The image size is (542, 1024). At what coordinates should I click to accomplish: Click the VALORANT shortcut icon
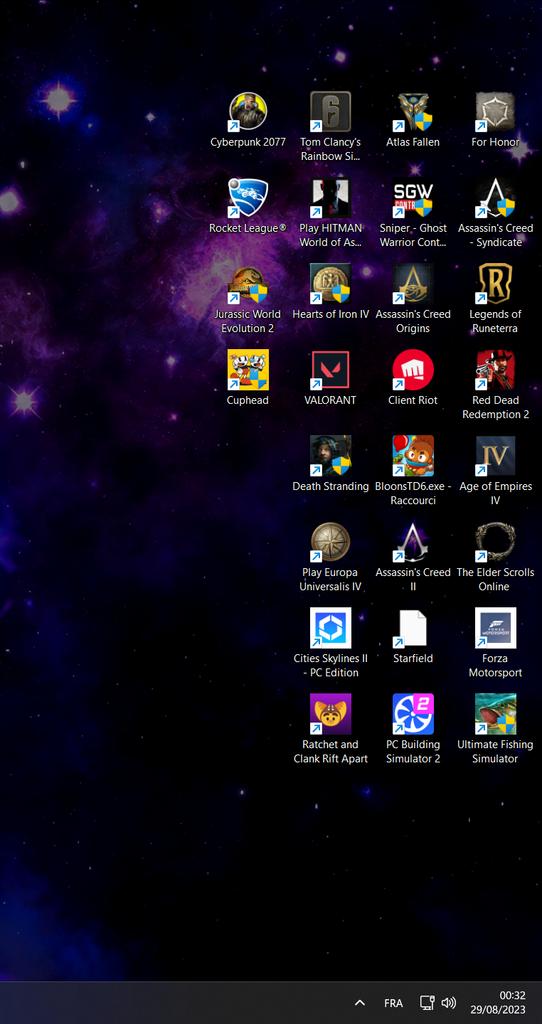pyautogui.click(x=330, y=370)
